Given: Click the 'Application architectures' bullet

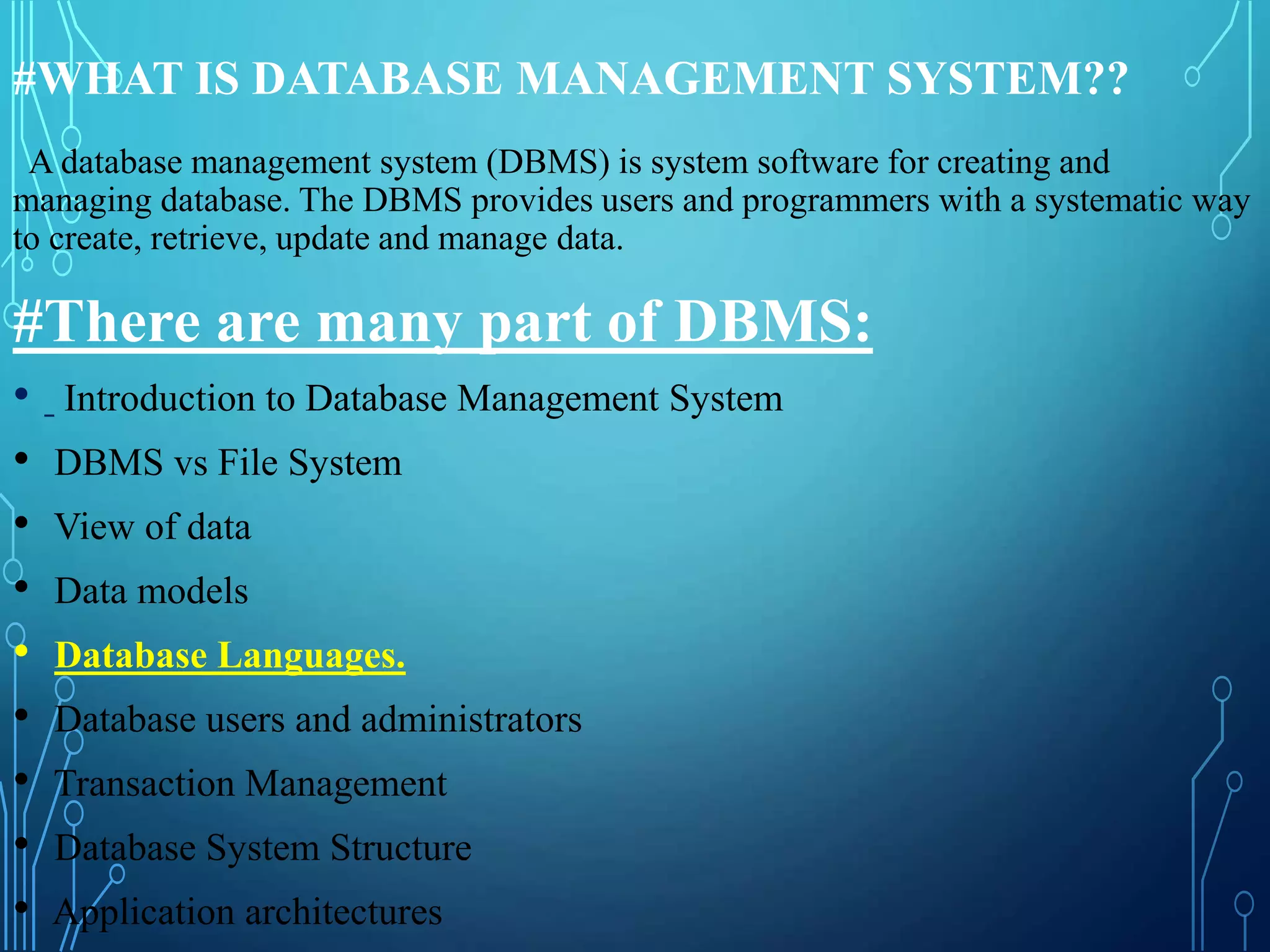Looking at the screenshot, I should pos(248,912).
